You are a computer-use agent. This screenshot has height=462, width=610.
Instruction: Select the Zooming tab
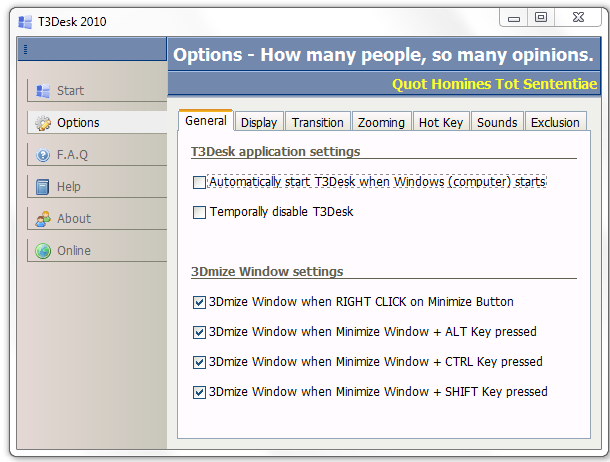381,122
